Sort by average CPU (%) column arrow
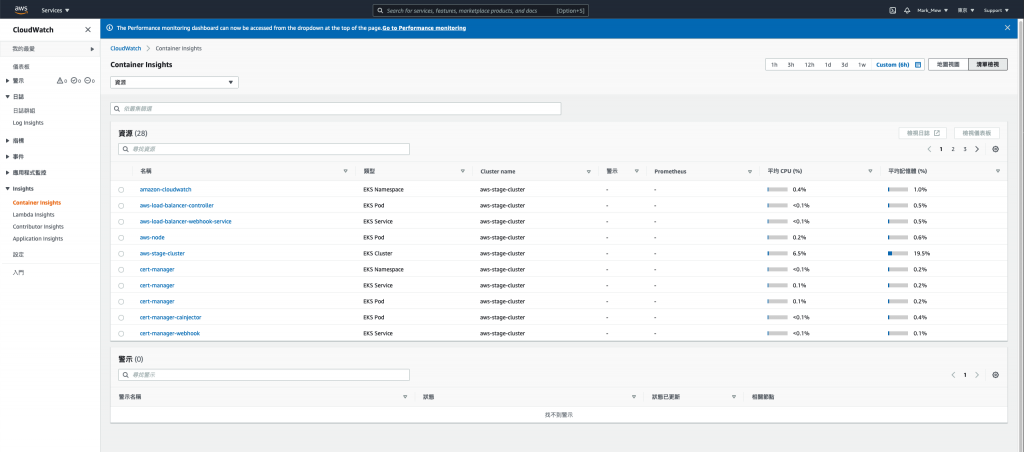 tap(871, 171)
